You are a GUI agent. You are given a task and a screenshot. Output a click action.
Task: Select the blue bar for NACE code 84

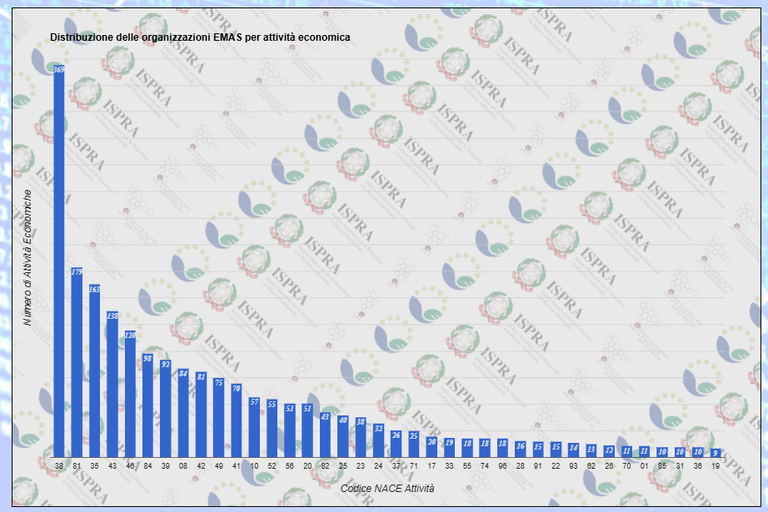point(147,405)
